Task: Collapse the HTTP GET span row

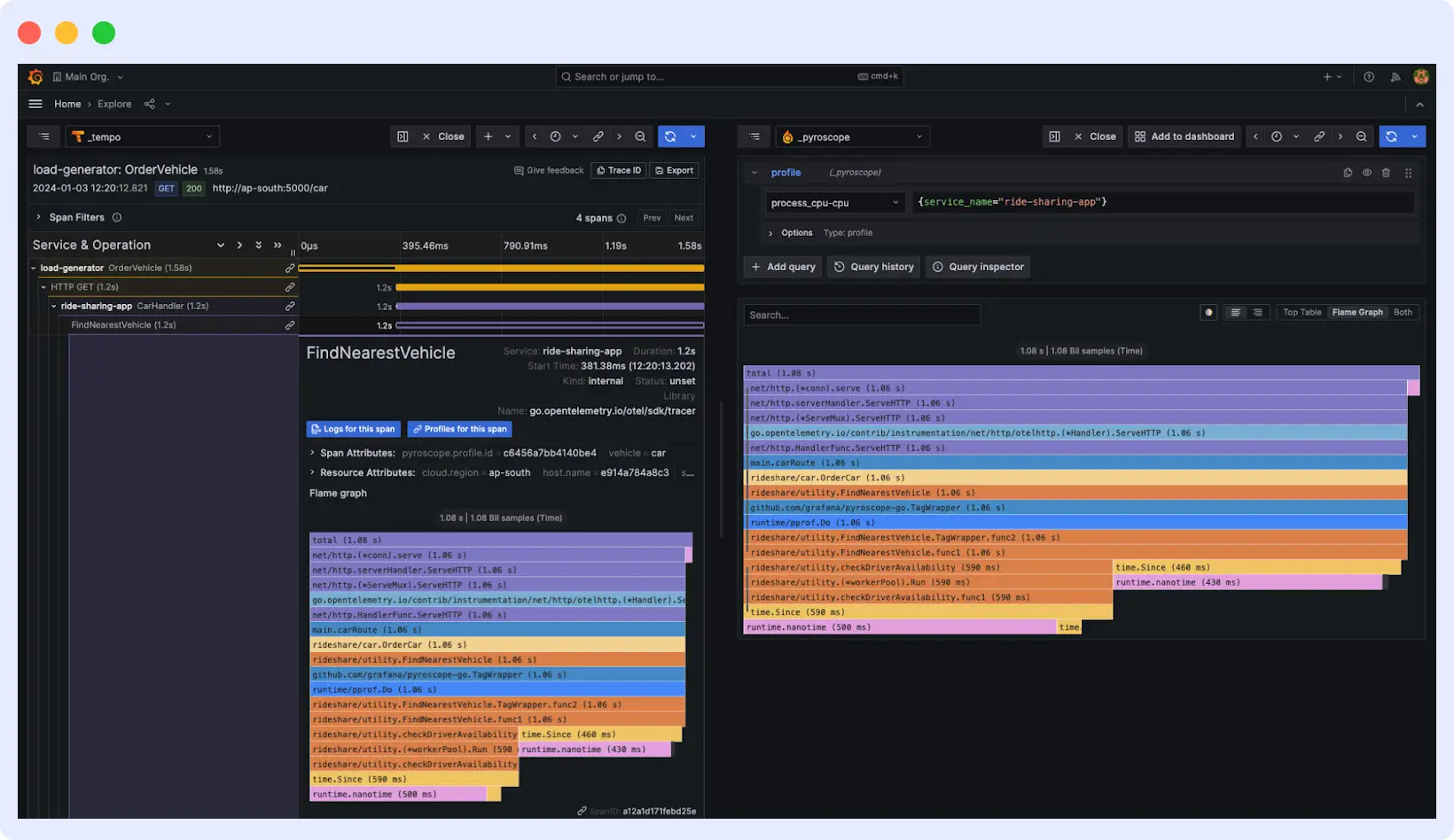Action: (x=43, y=286)
